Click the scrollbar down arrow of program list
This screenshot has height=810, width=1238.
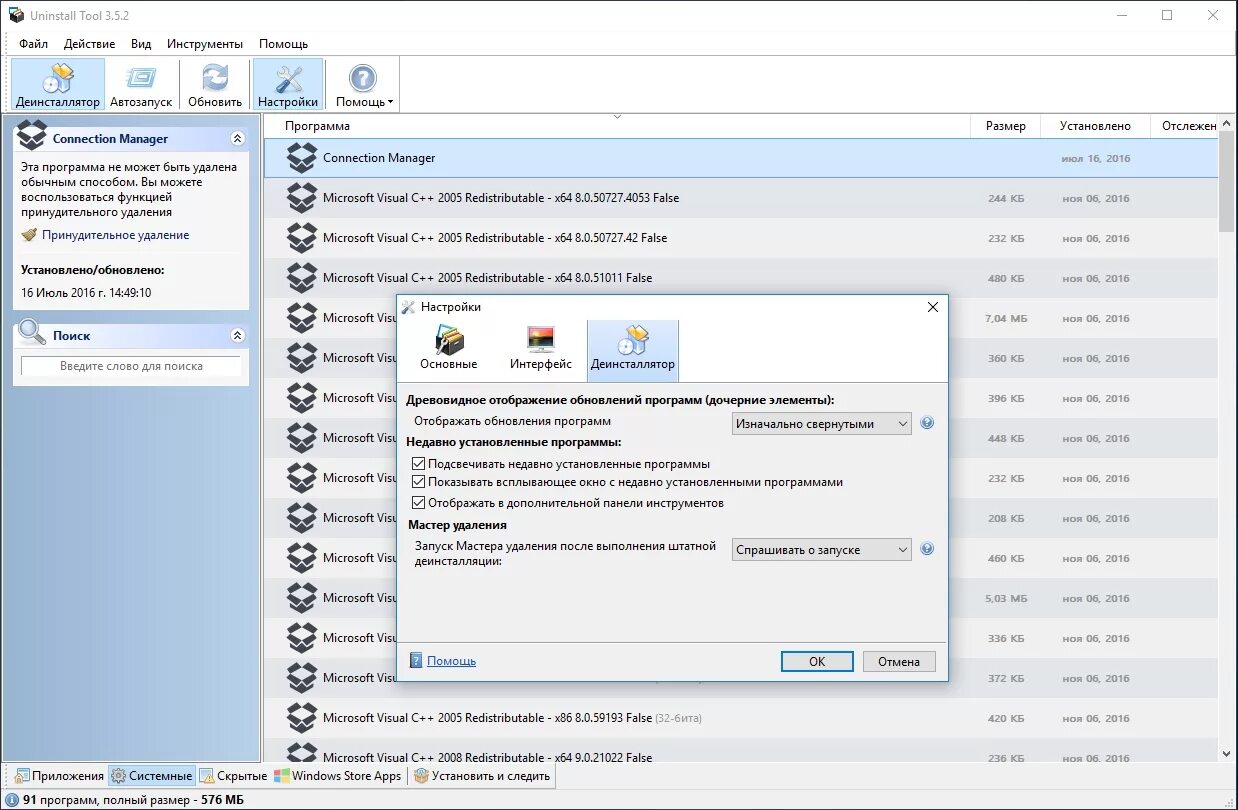point(1227,753)
